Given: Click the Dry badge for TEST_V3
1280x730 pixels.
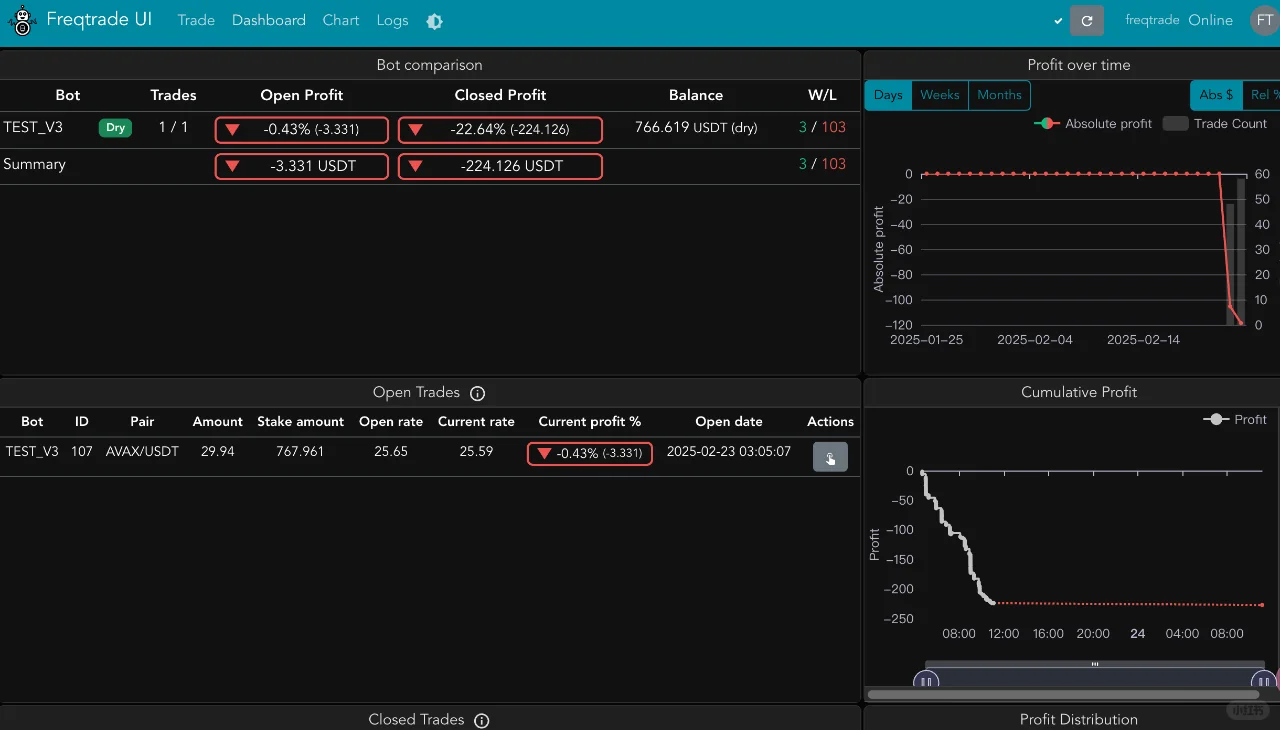Looking at the screenshot, I should pyautogui.click(x=115, y=128).
